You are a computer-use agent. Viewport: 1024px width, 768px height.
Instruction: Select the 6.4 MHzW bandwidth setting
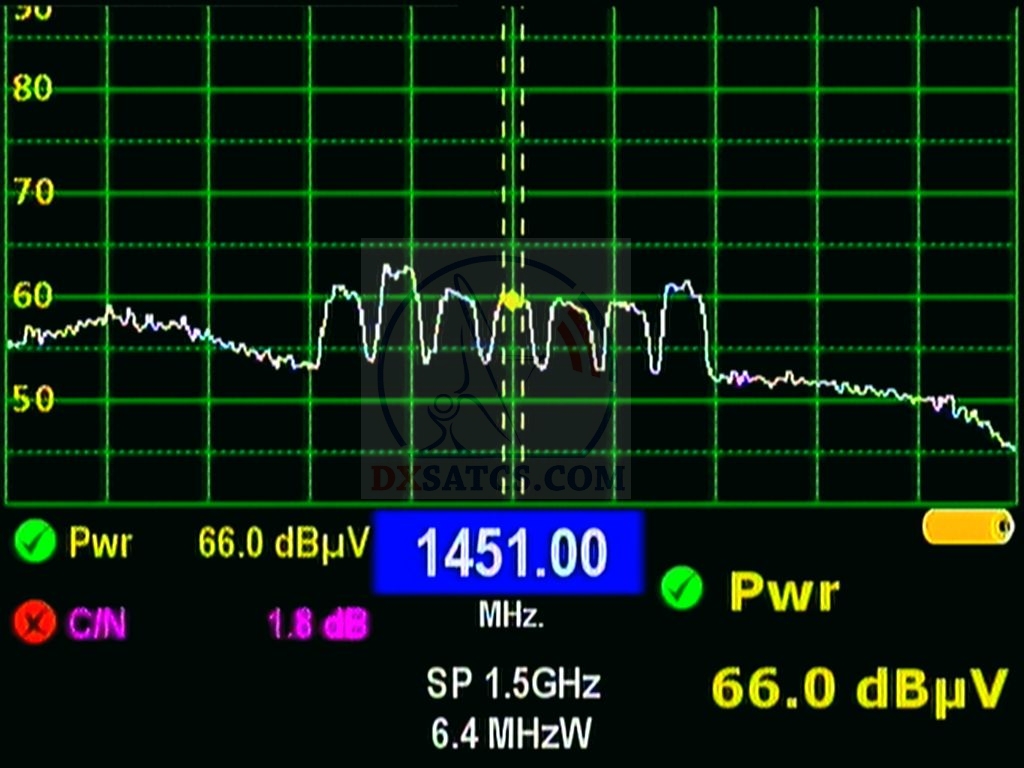point(511,734)
